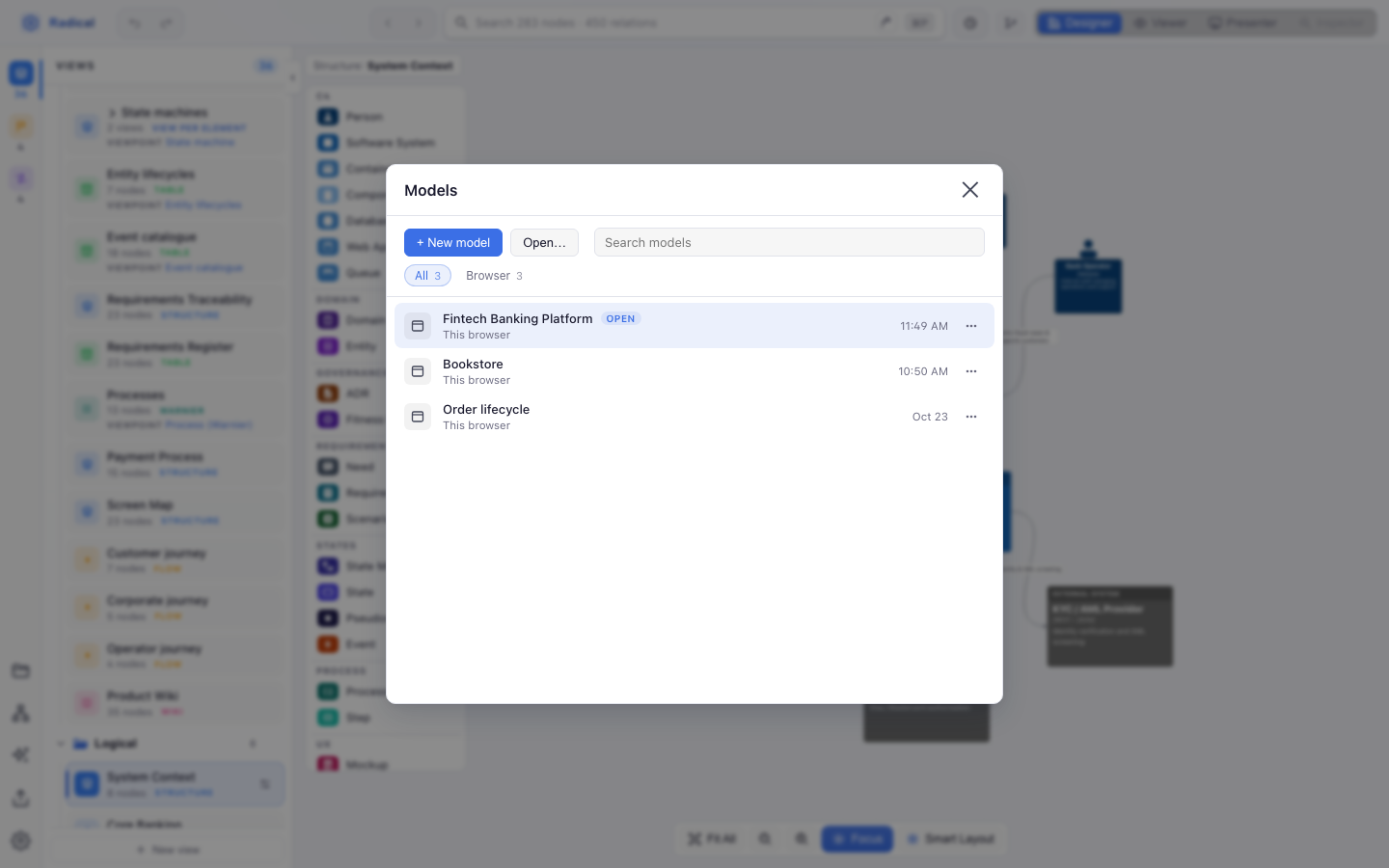Image resolution: width=1389 pixels, height=868 pixels.
Task: Open the Order lifecycle model
Action: click(694, 417)
